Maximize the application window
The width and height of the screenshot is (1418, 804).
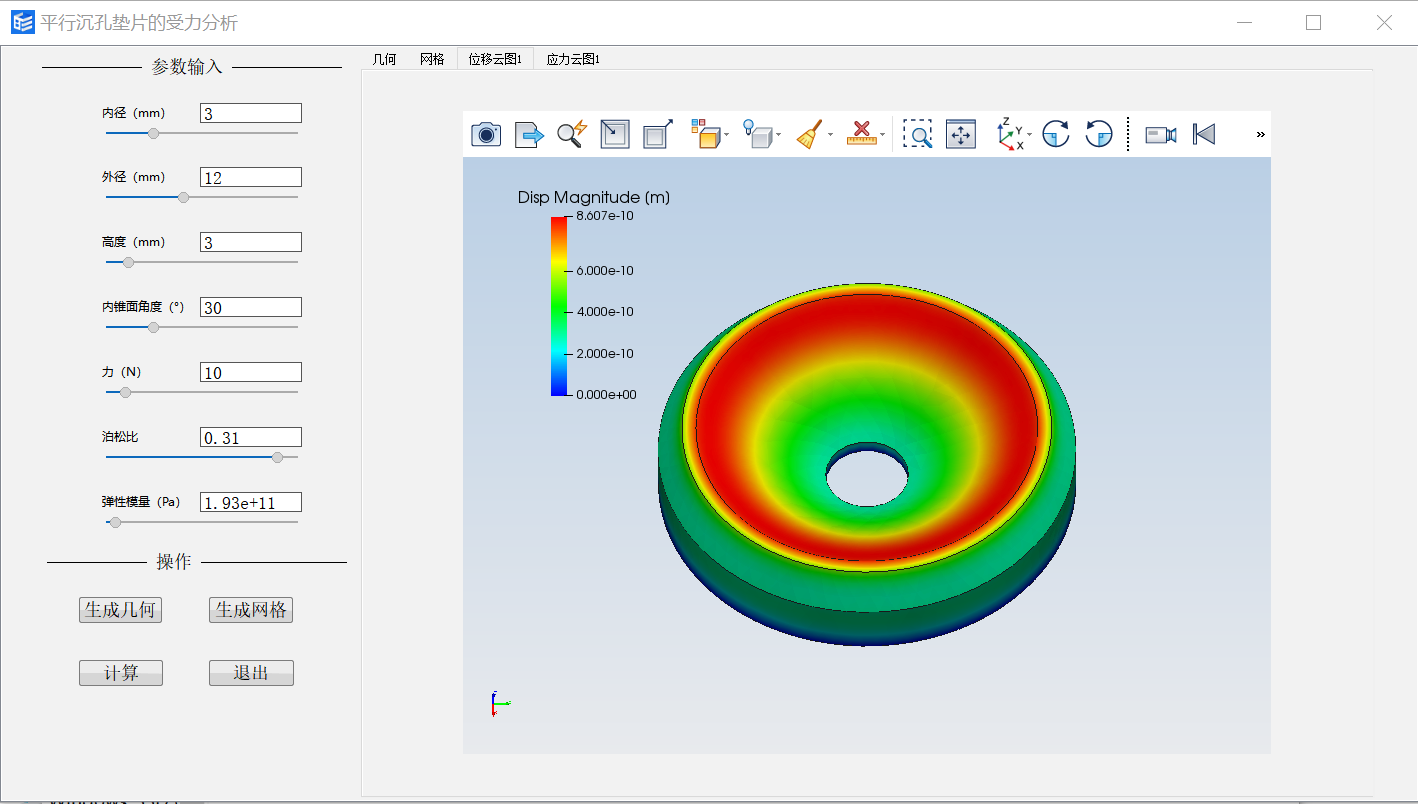(x=1314, y=22)
